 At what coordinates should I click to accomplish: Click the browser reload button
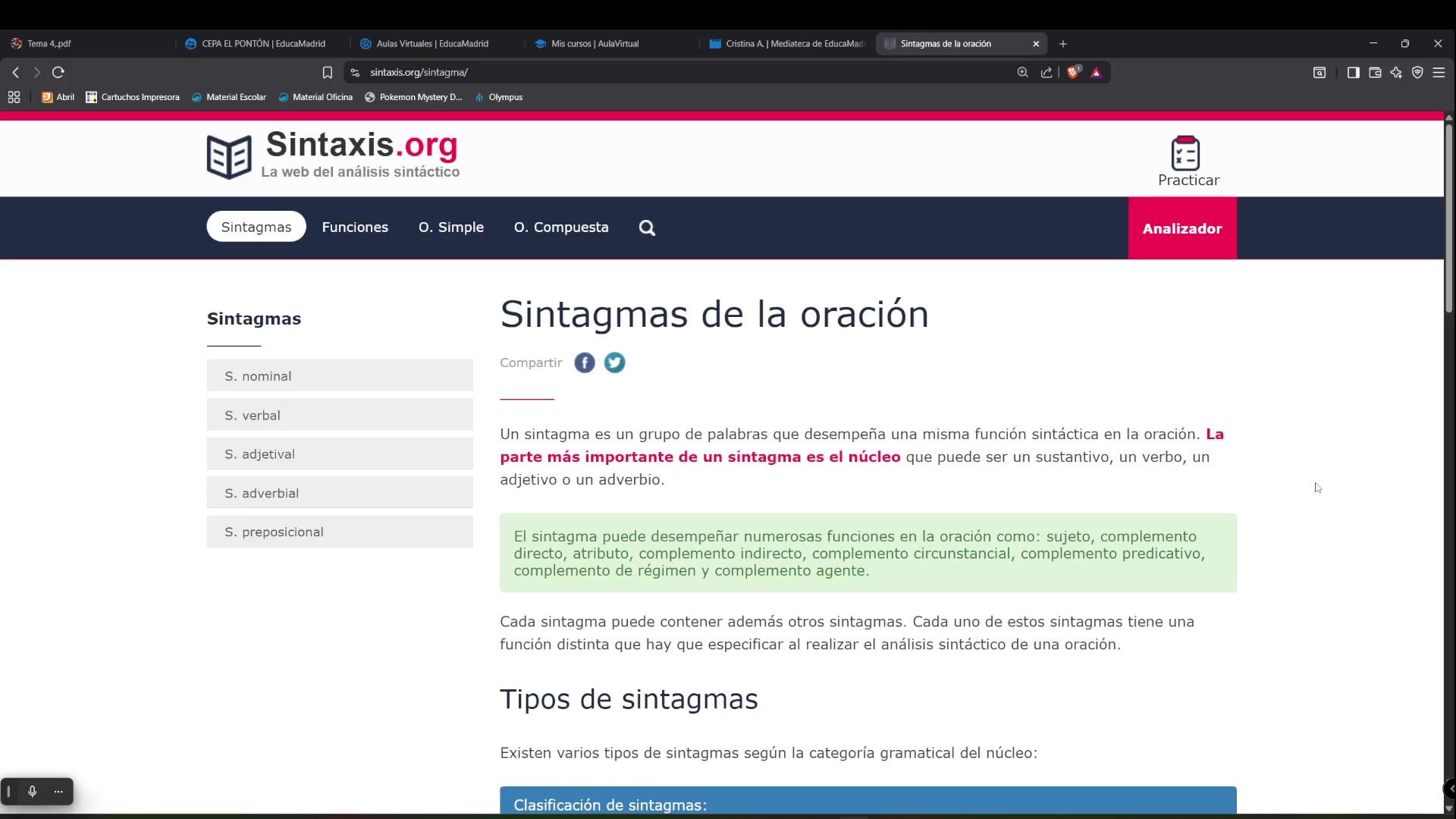58,73
